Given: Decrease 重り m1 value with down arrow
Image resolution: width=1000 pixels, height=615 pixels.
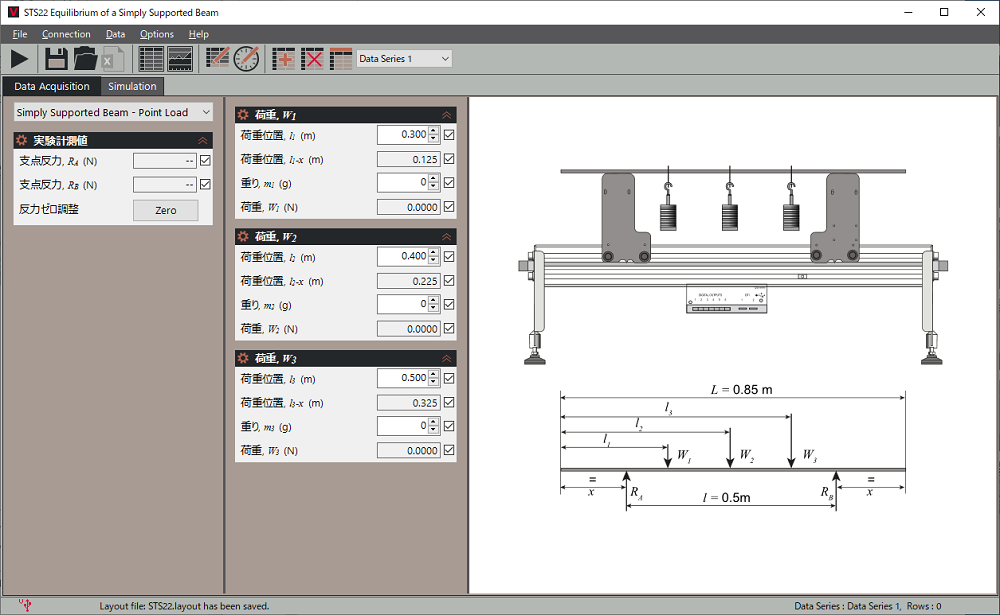Looking at the screenshot, I should pos(434,187).
